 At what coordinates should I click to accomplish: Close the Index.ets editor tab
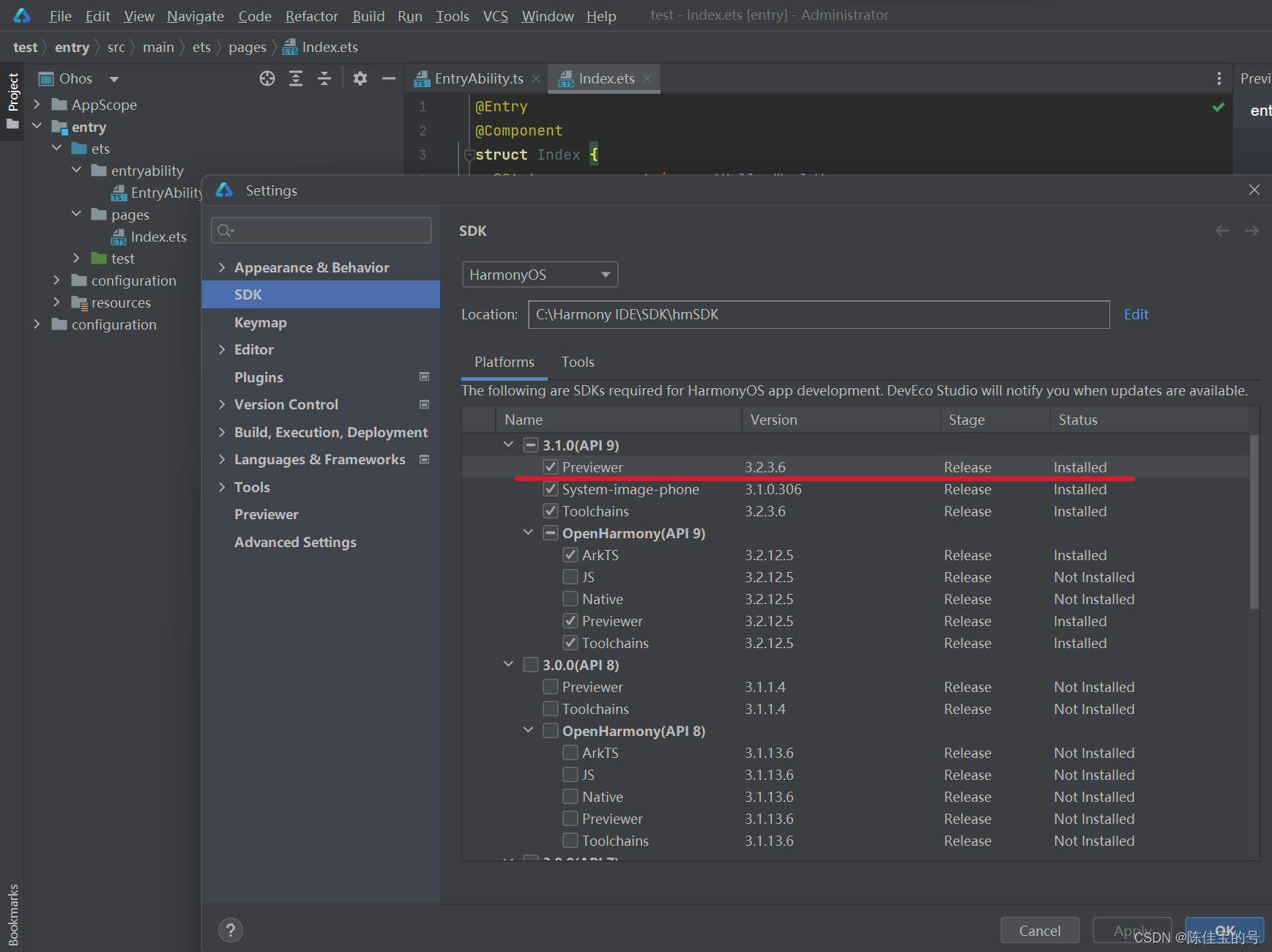647,78
